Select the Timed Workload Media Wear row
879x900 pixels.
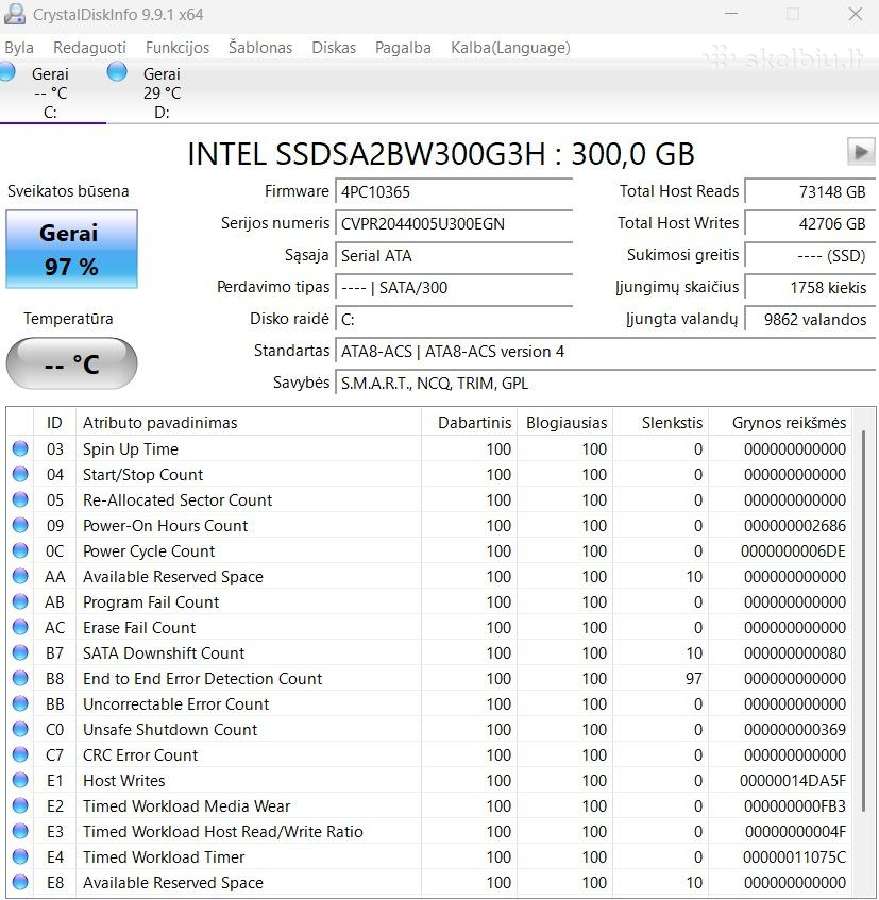click(x=429, y=806)
